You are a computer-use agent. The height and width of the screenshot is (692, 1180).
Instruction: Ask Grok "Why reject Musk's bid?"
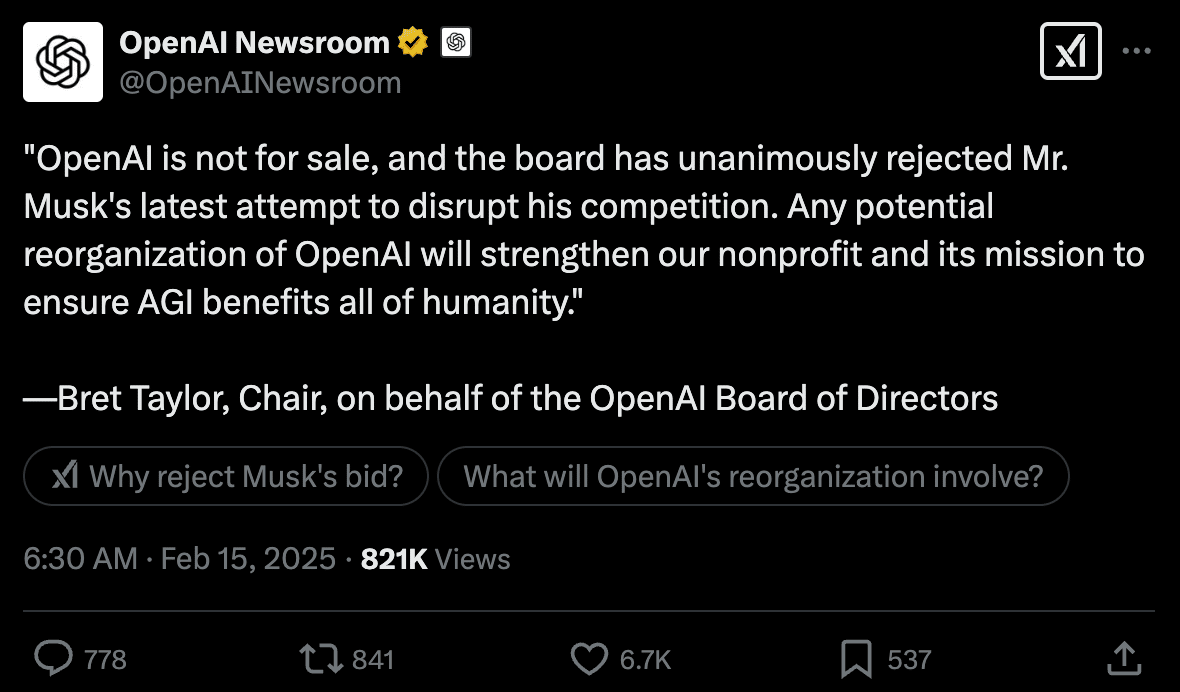pyautogui.click(x=226, y=476)
